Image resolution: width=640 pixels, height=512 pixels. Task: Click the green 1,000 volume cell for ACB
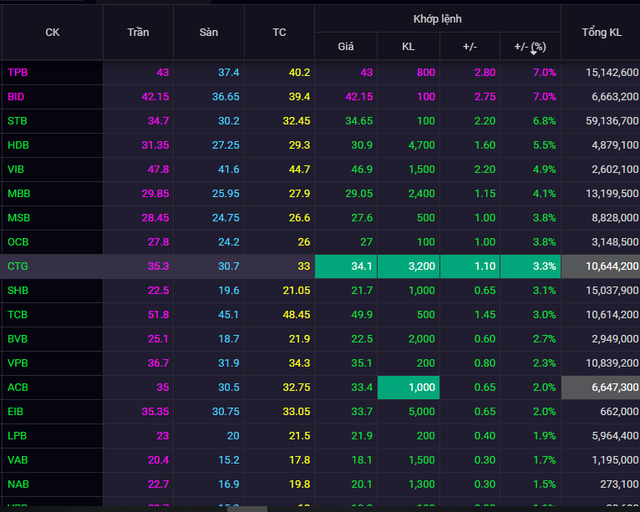408,387
